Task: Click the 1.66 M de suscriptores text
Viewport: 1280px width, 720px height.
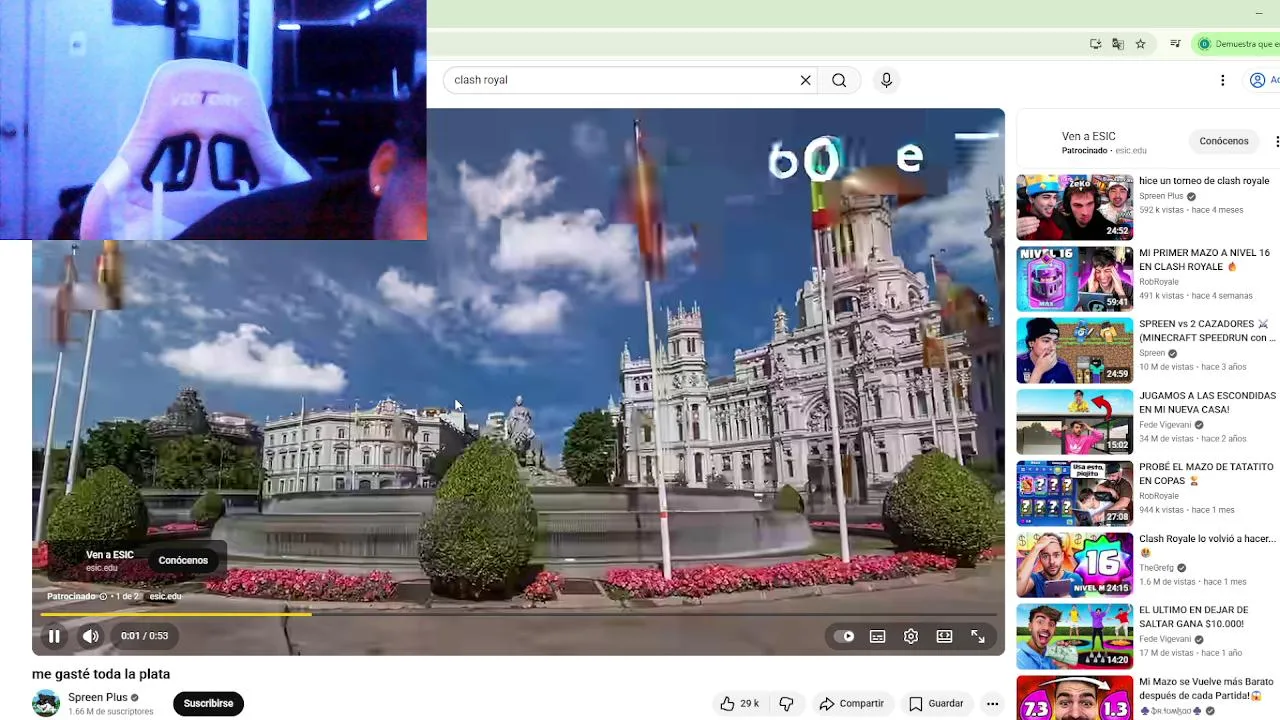Action: pos(111,712)
